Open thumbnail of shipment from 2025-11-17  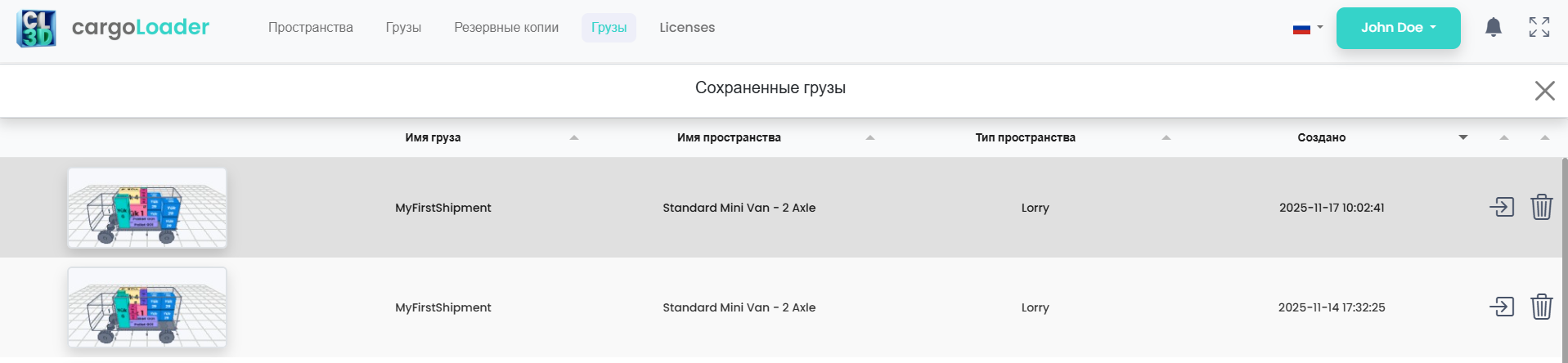click(147, 208)
